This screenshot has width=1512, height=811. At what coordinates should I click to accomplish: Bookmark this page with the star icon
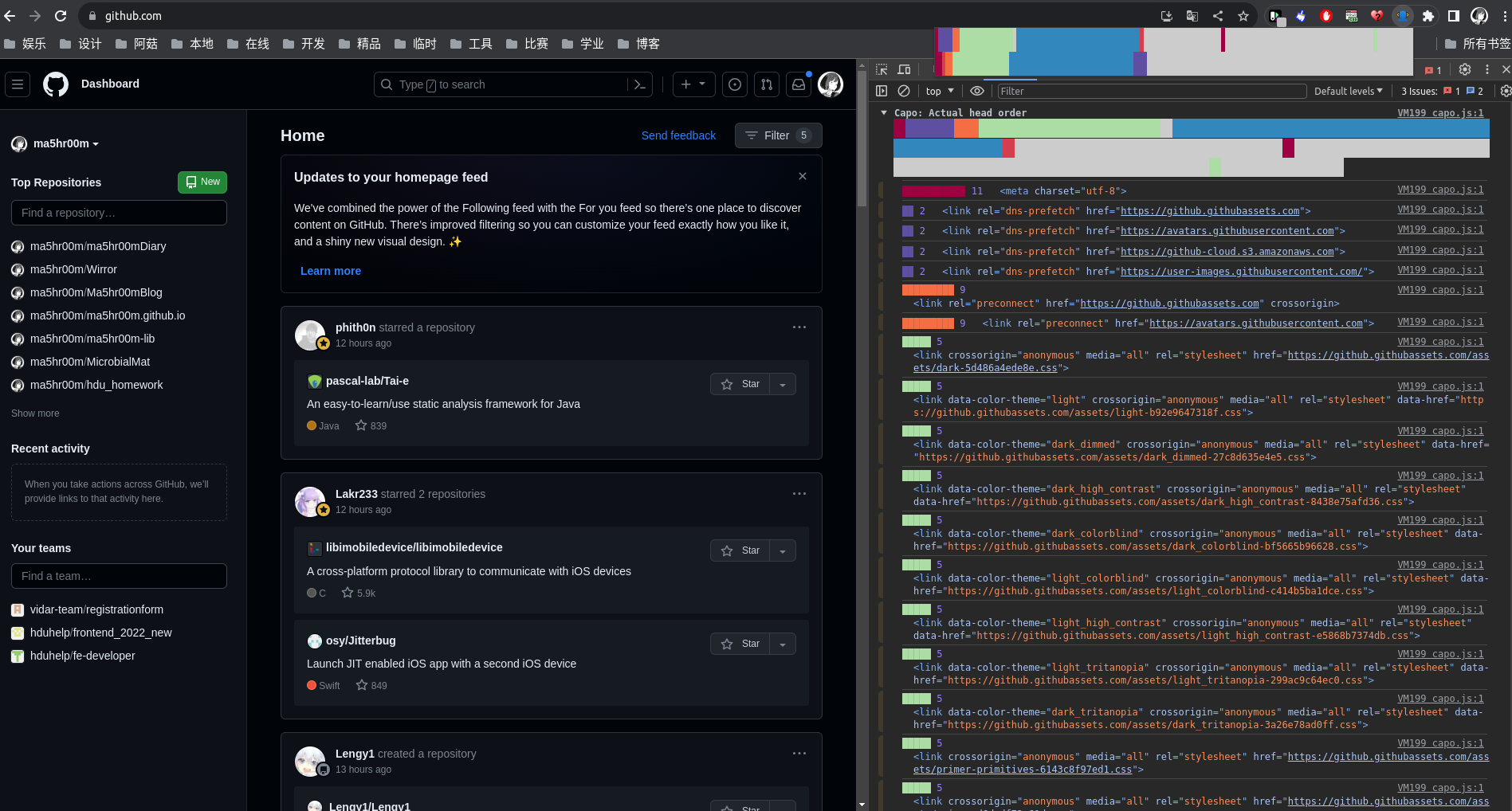tap(1243, 16)
